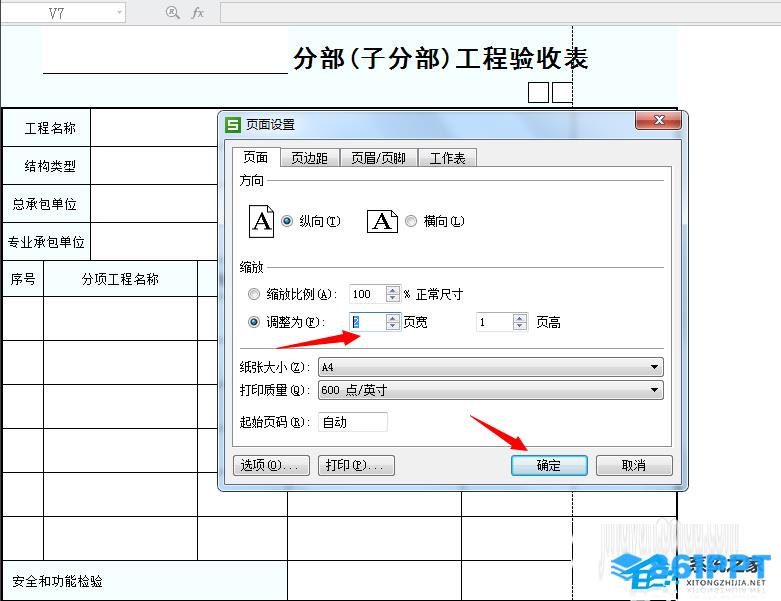Screen dimensions: 781x601
Task: Open the 打印质量 600 点/英寸 dropdown
Action: [x=654, y=390]
